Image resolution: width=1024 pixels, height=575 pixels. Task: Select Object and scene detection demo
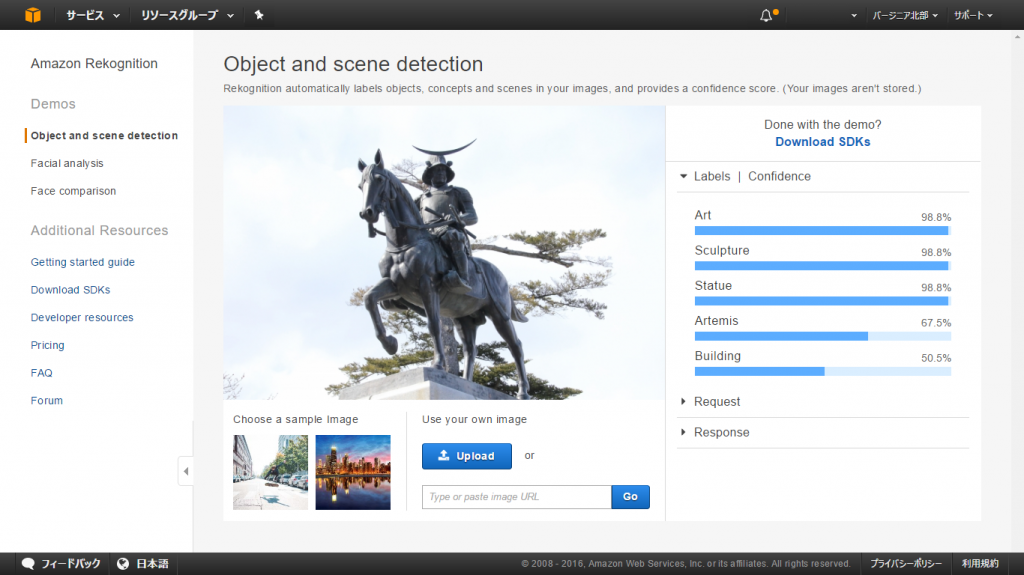tap(104, 135)
